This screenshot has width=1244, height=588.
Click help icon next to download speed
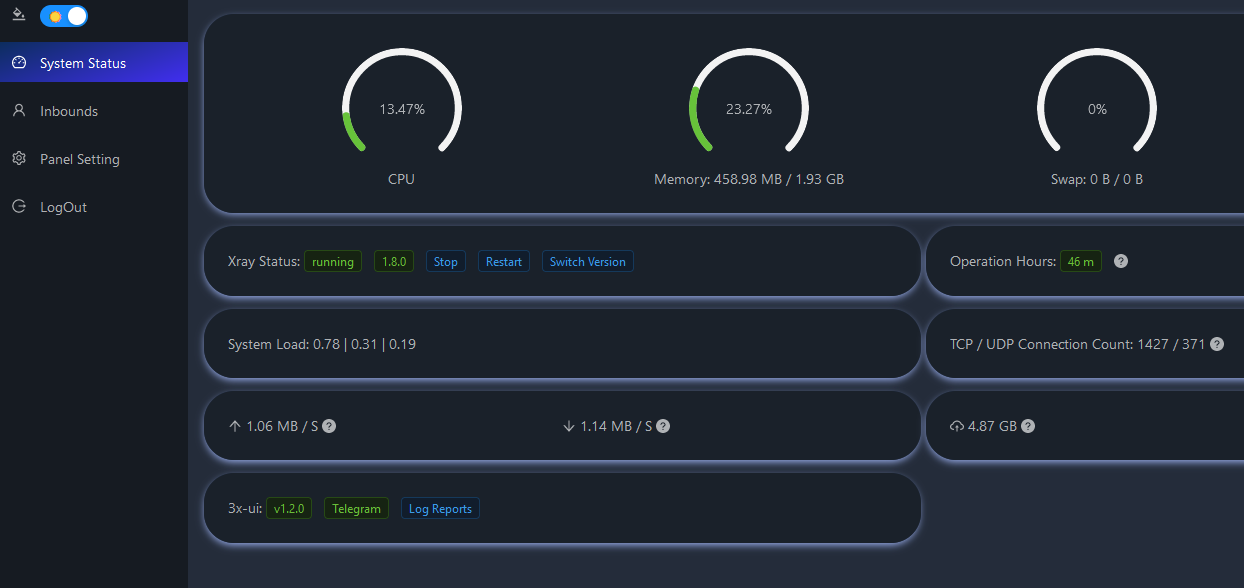point(663,426)
